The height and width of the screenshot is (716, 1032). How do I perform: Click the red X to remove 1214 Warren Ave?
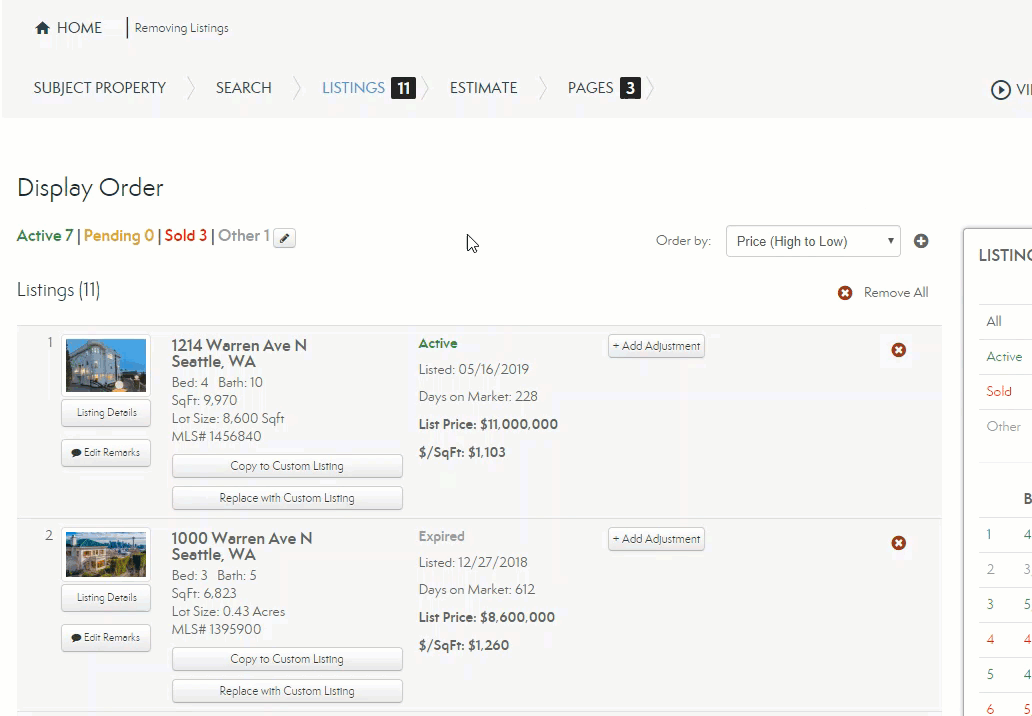897,350
